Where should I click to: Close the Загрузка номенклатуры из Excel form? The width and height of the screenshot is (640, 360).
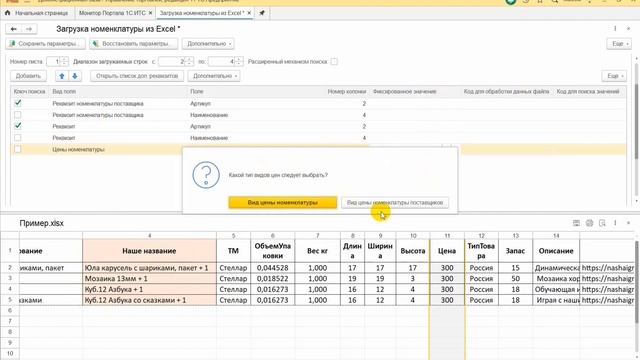pos(629,29)
